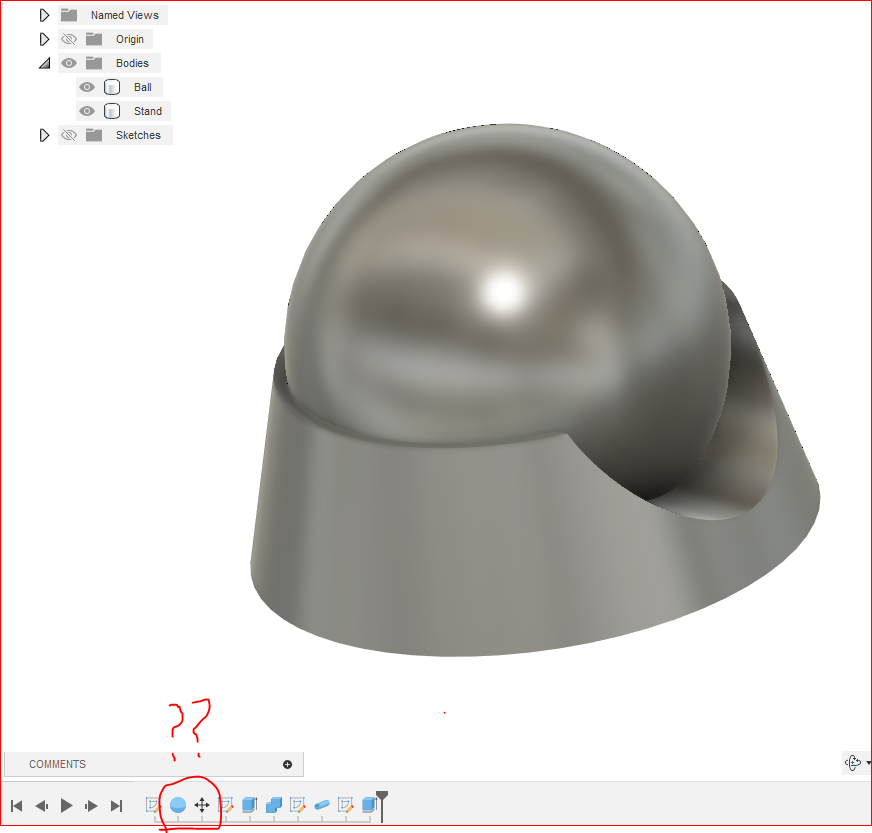
Task: Select the sketch feature just before the Sphere
Action: coord(153,805)
